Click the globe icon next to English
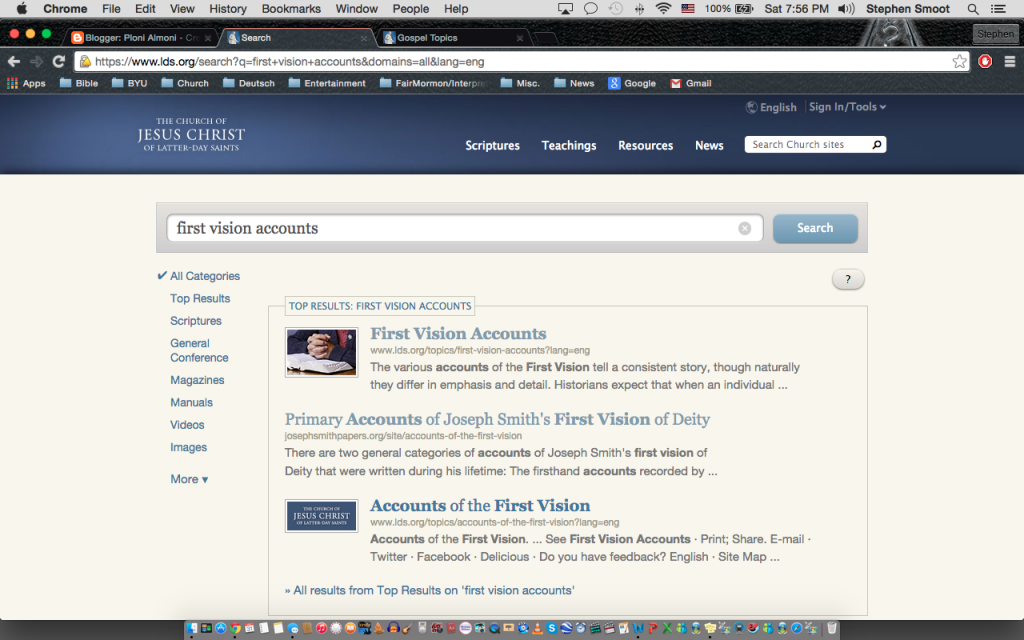This screenshot has width=1024, height=640. [752, 107]
